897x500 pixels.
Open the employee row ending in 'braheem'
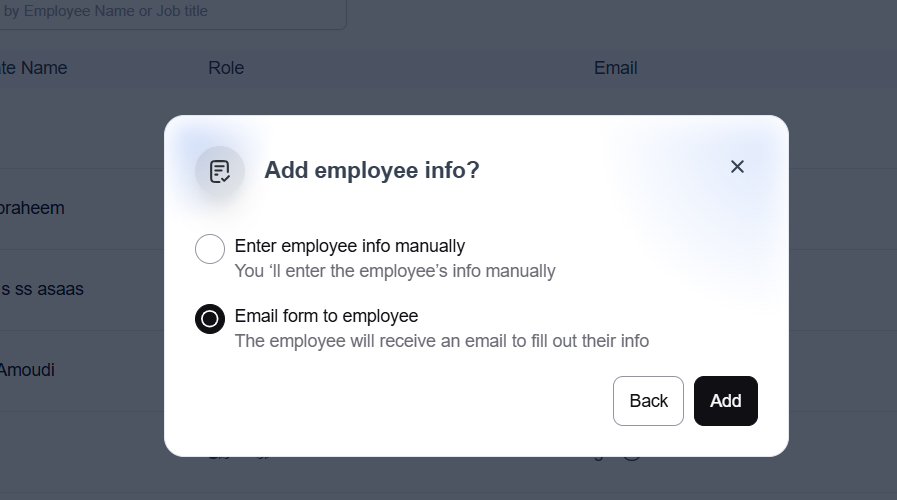coord(32,208)
